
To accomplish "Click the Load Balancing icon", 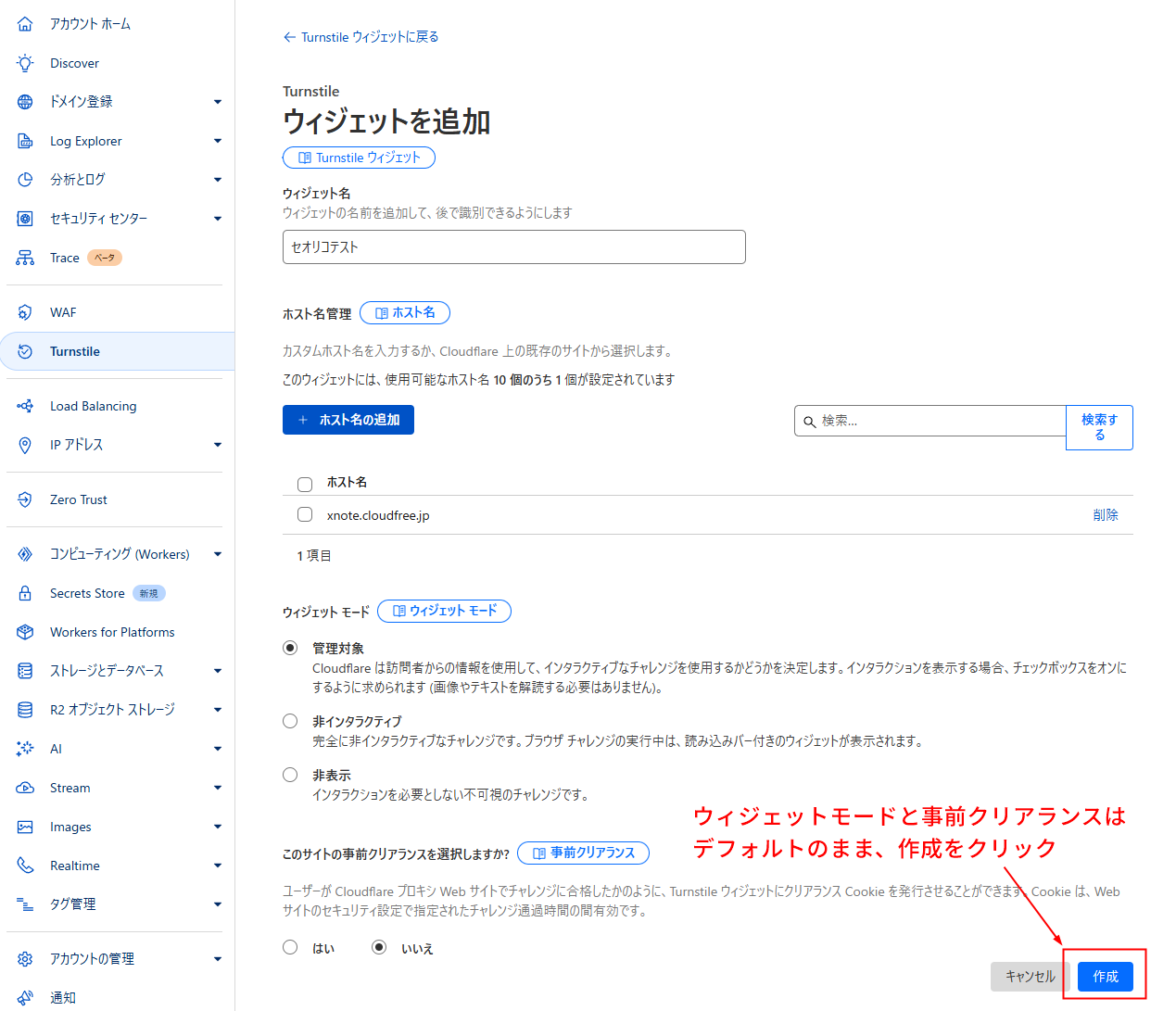I will 25,406.
